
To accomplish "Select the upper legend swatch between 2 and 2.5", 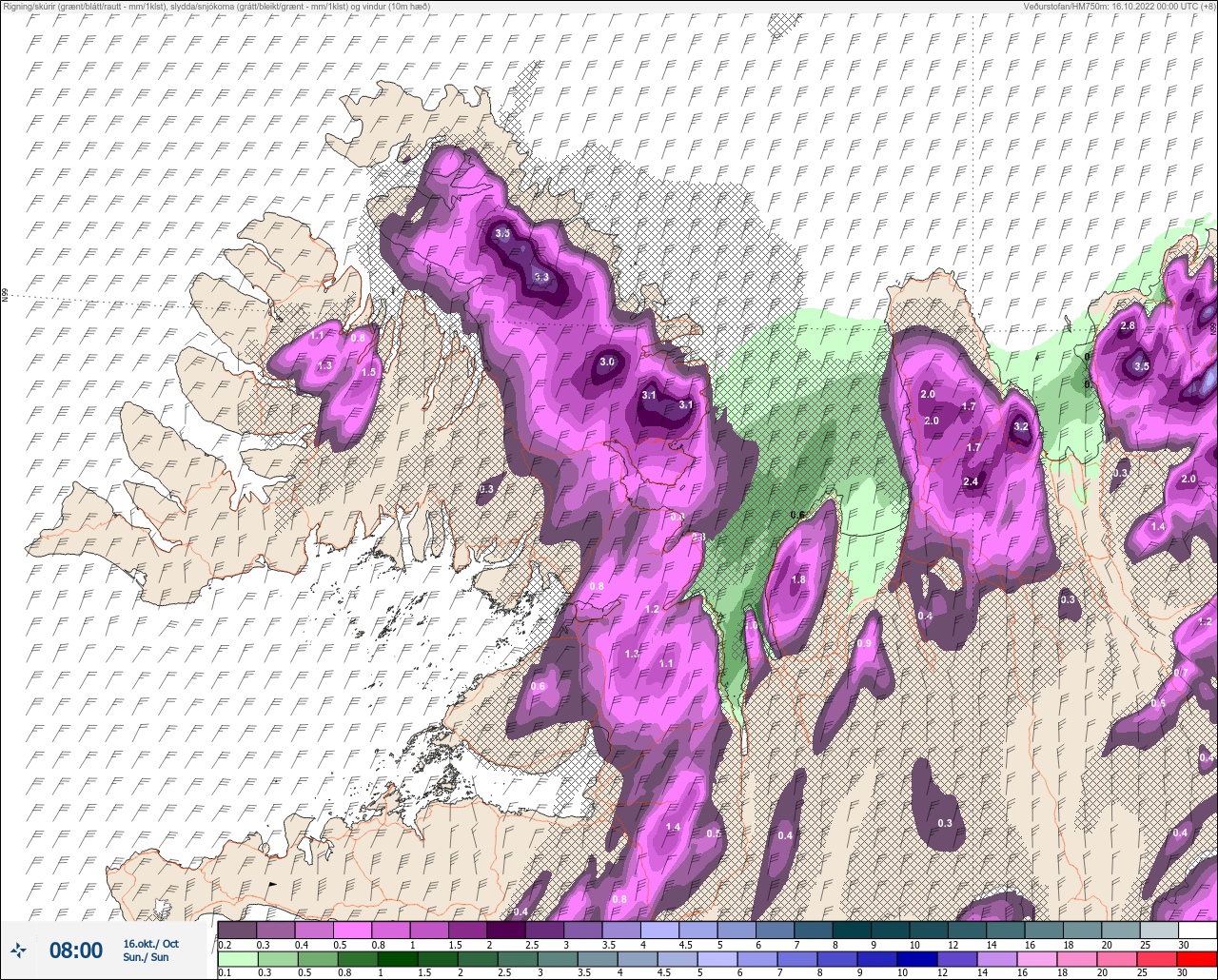I will (x=505, y=930).
